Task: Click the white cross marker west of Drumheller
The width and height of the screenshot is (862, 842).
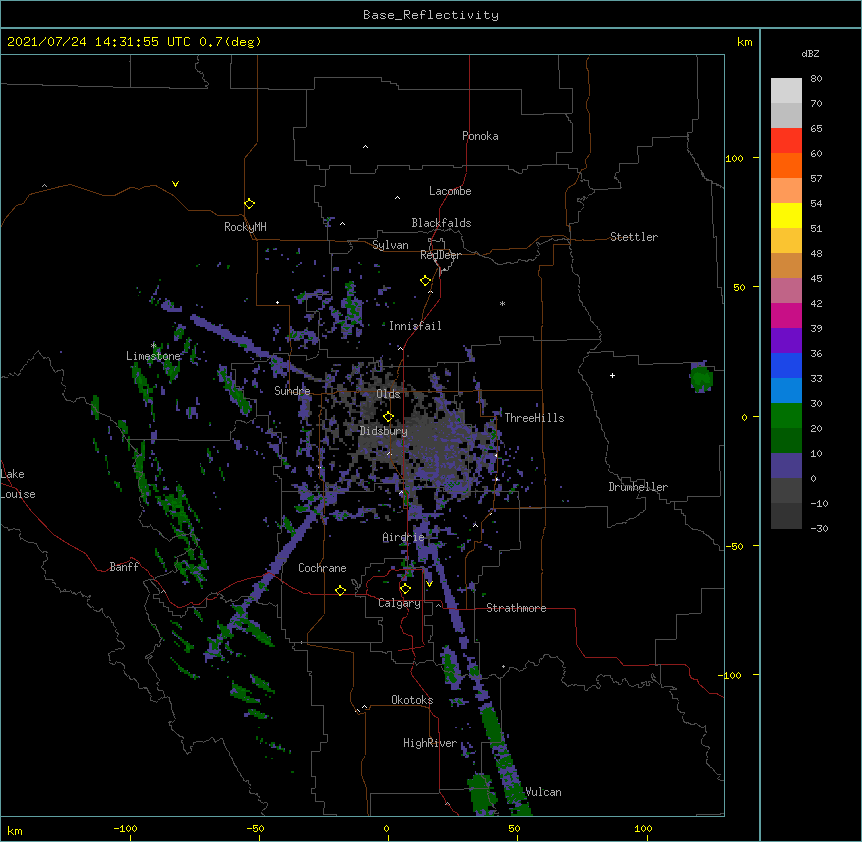Action: click(612, 375)
